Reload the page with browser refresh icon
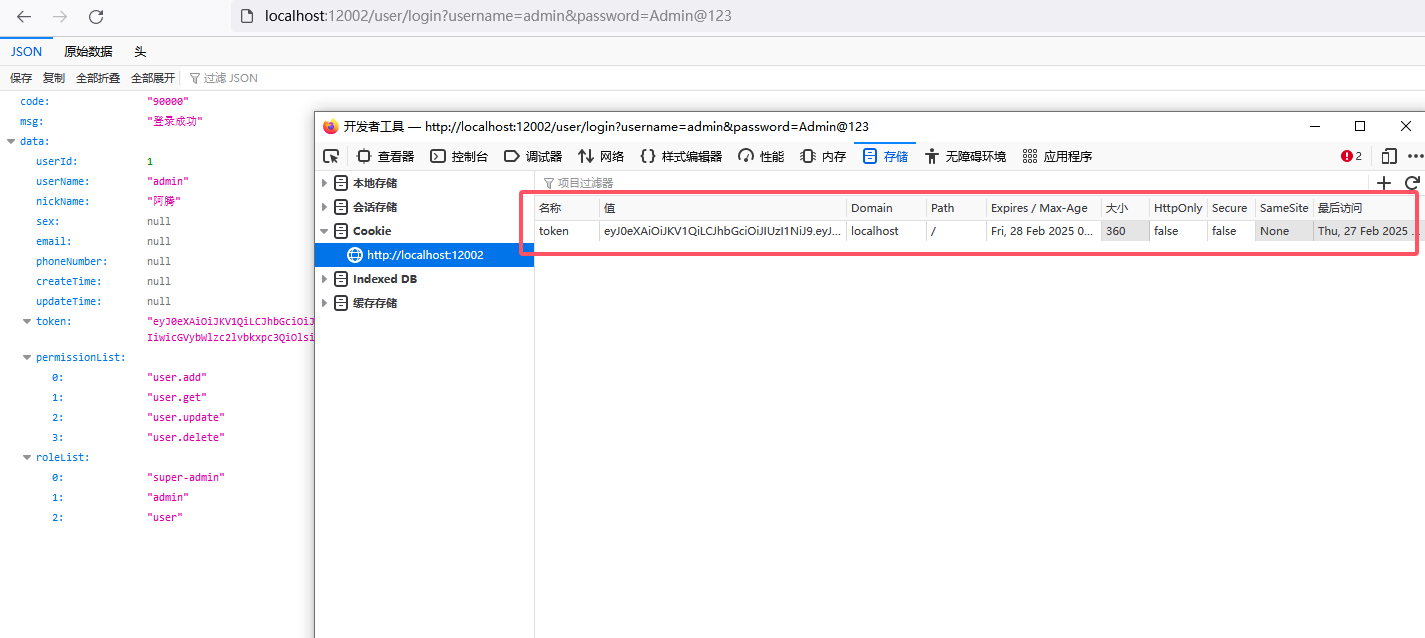Screen dimensions: 1425x638 point(96,17)
